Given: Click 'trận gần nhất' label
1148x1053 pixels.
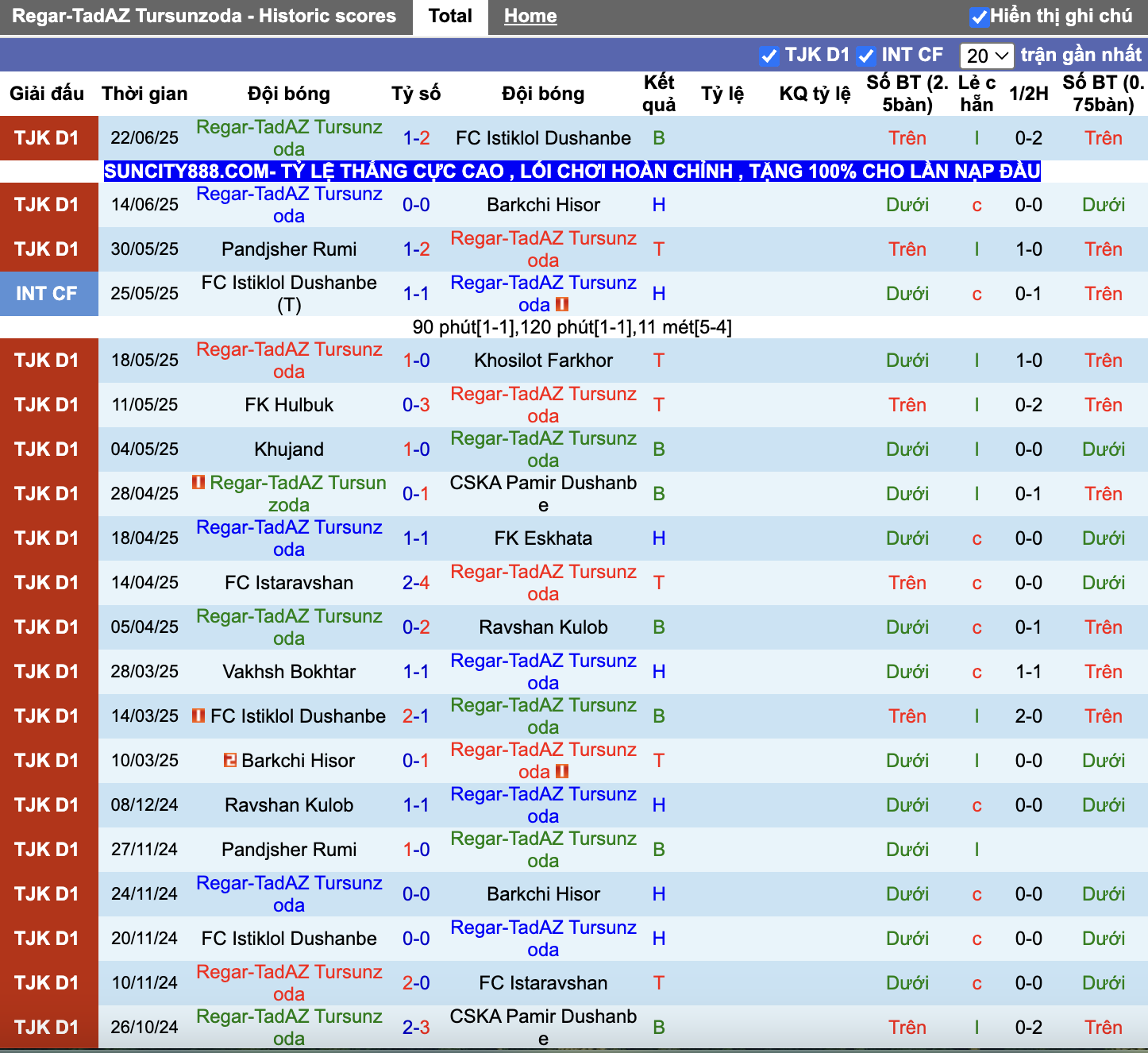Looking at the screenshot, I should click(1081, 56).
